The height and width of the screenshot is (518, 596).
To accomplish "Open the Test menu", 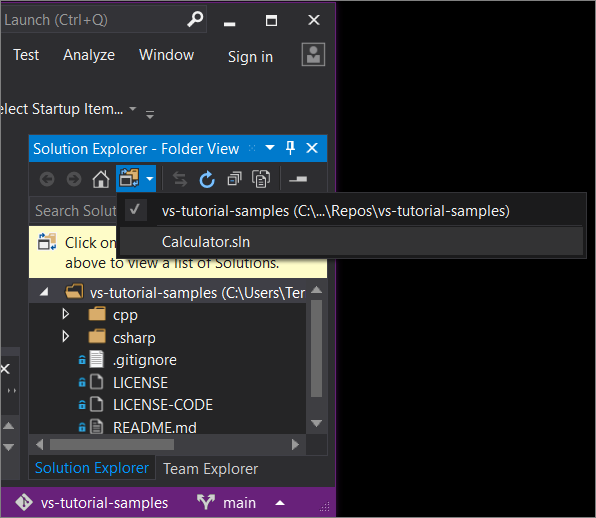I will (26, 55).
